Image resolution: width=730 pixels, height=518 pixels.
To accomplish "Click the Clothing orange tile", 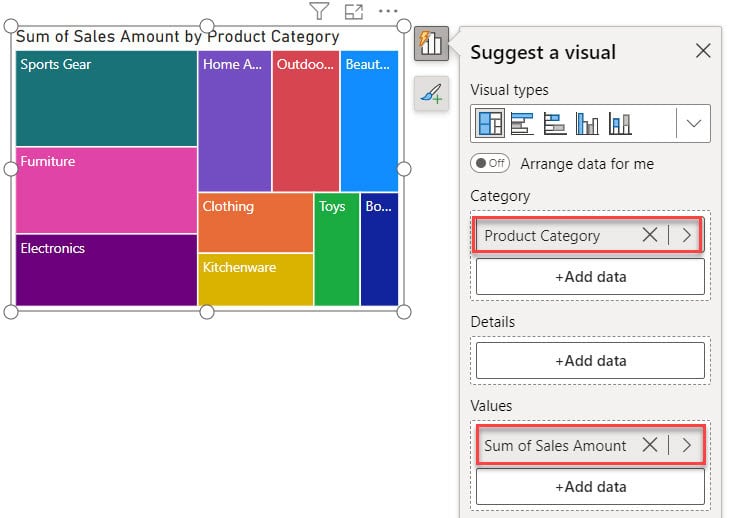I will [x=256, y=222].
